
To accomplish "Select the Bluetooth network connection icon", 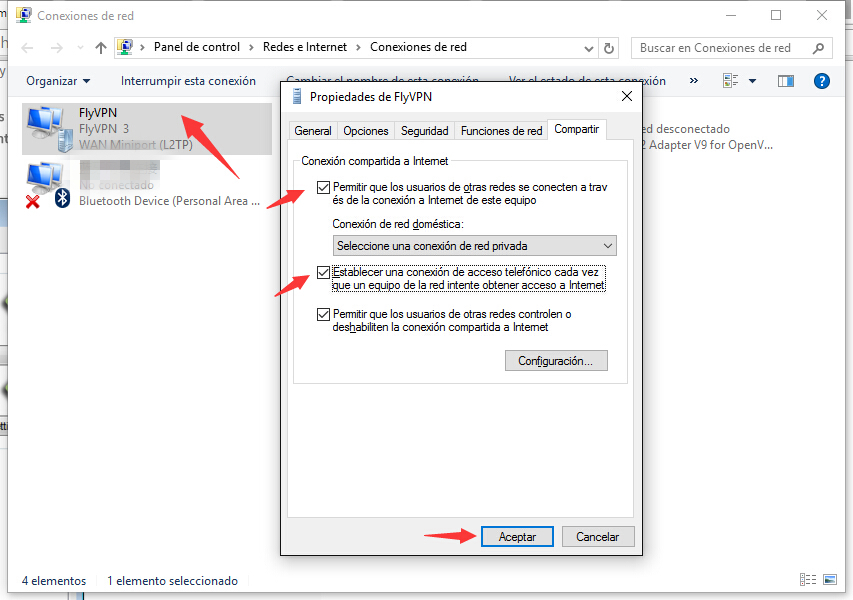I will tap(48, 185).
